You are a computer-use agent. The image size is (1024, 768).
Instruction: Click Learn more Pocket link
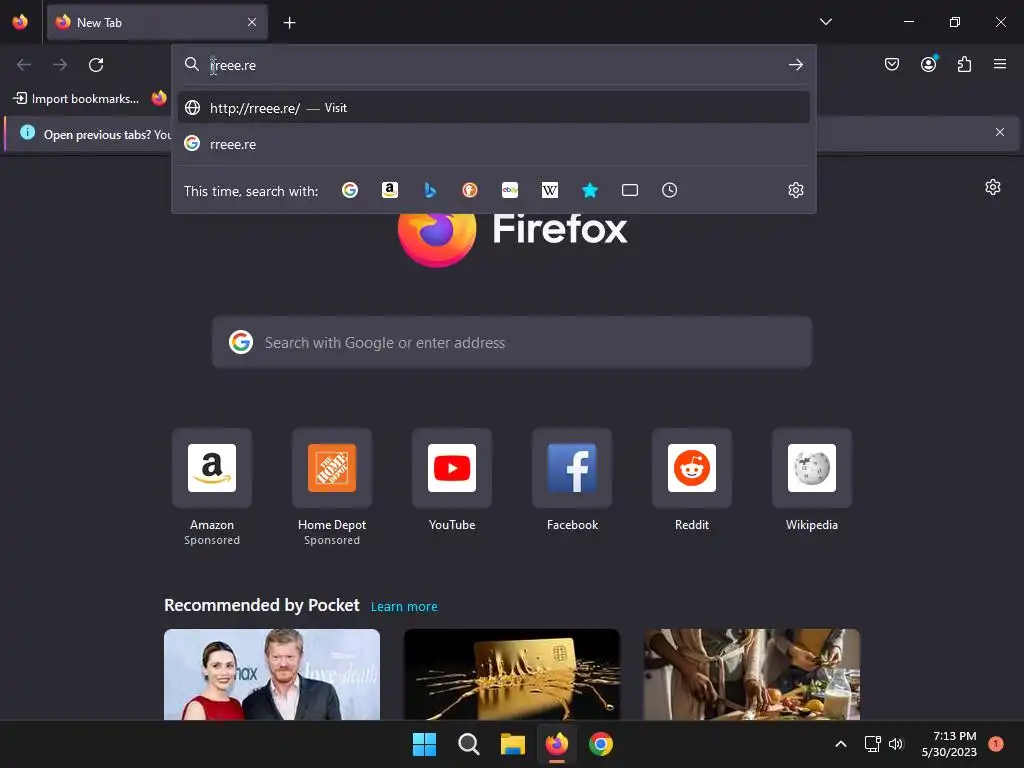404,607
